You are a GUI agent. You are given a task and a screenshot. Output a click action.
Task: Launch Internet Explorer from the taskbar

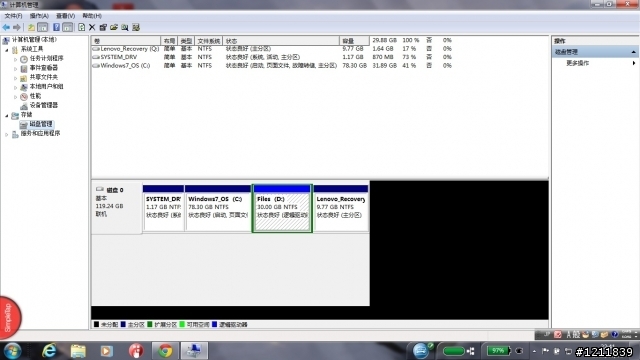(49, 351)
